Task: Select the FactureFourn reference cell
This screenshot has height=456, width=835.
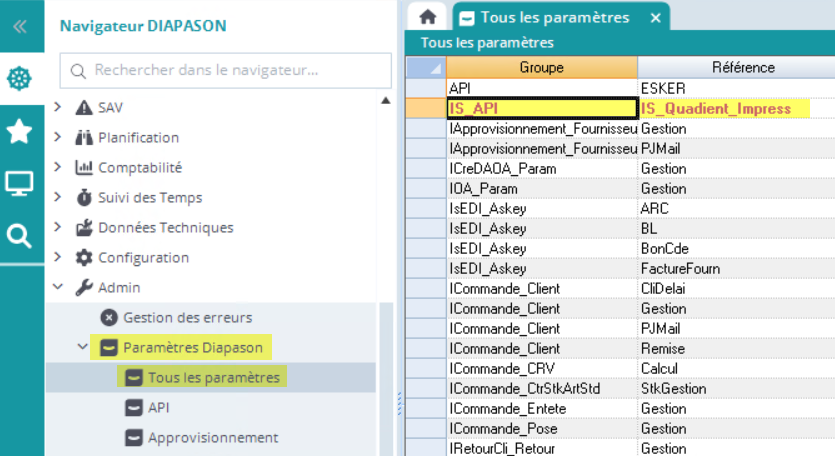Action: [736, 268]
